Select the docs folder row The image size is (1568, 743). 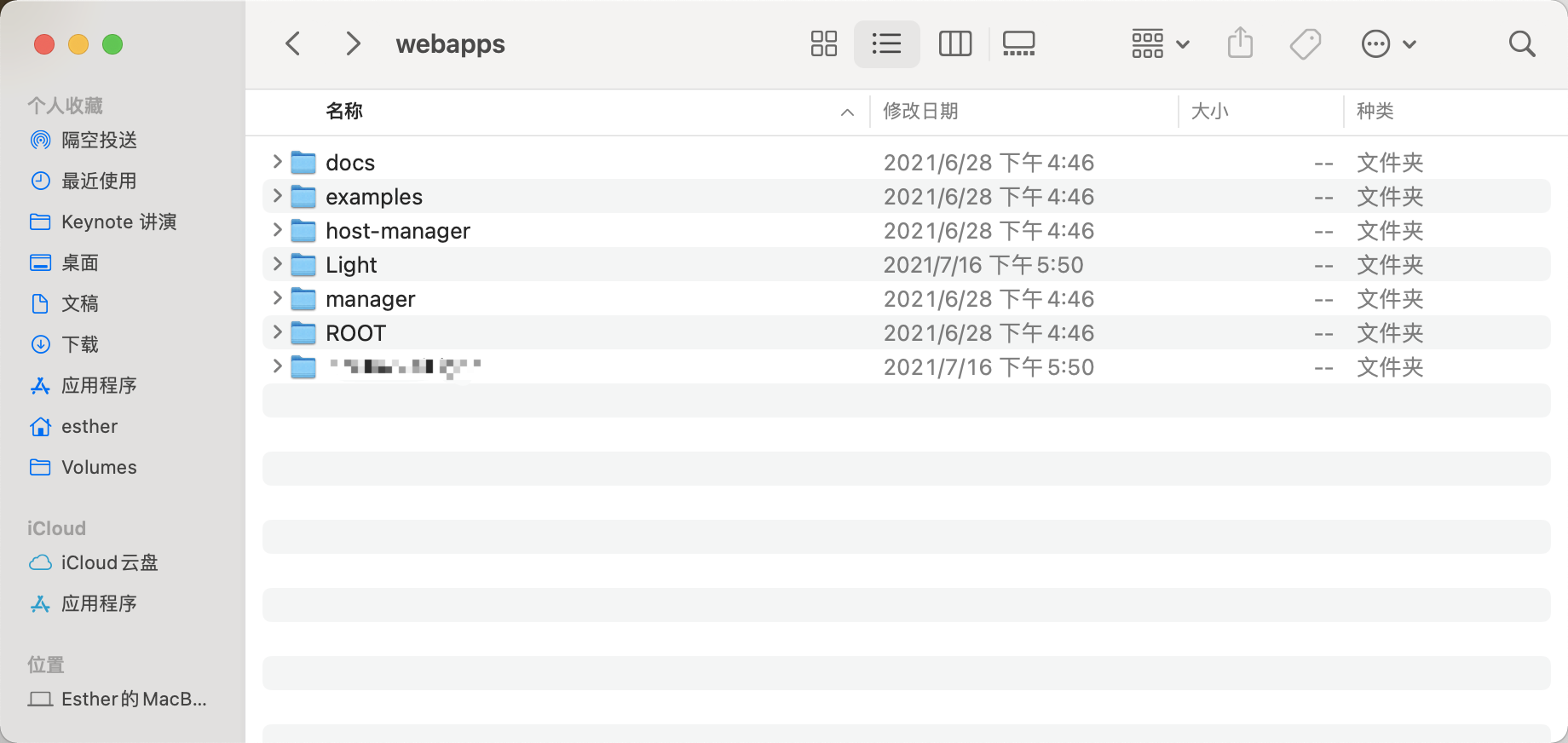tap(907, 162)
